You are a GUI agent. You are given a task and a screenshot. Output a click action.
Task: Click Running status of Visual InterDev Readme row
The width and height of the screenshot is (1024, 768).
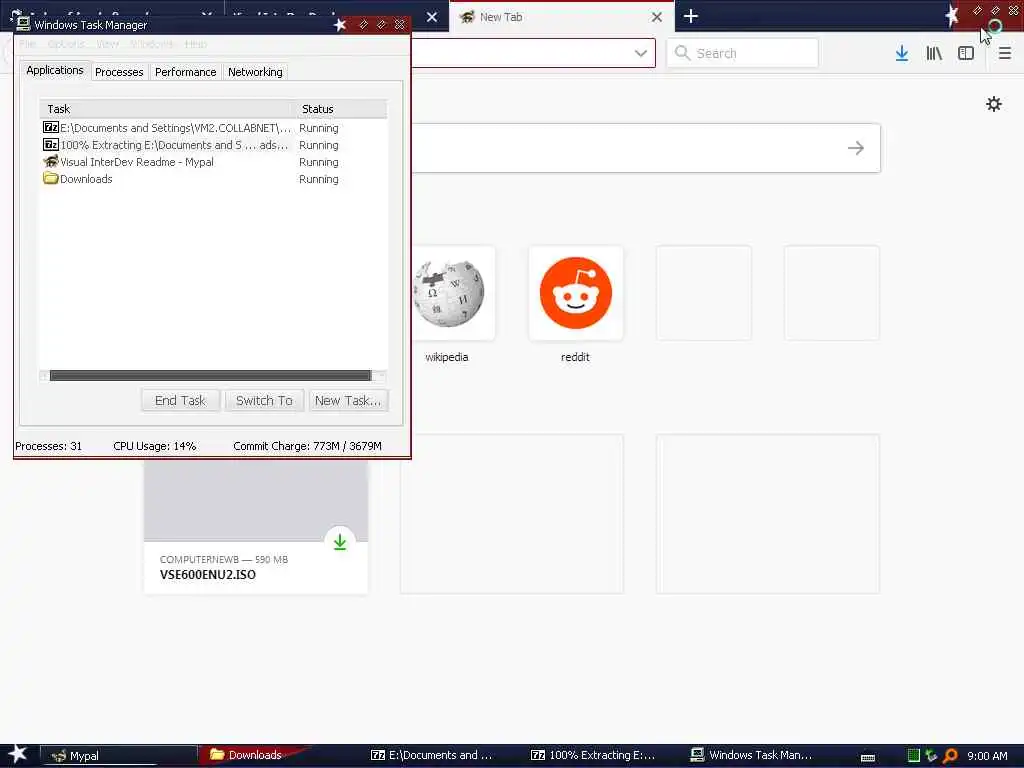click(x=319, y=162)
